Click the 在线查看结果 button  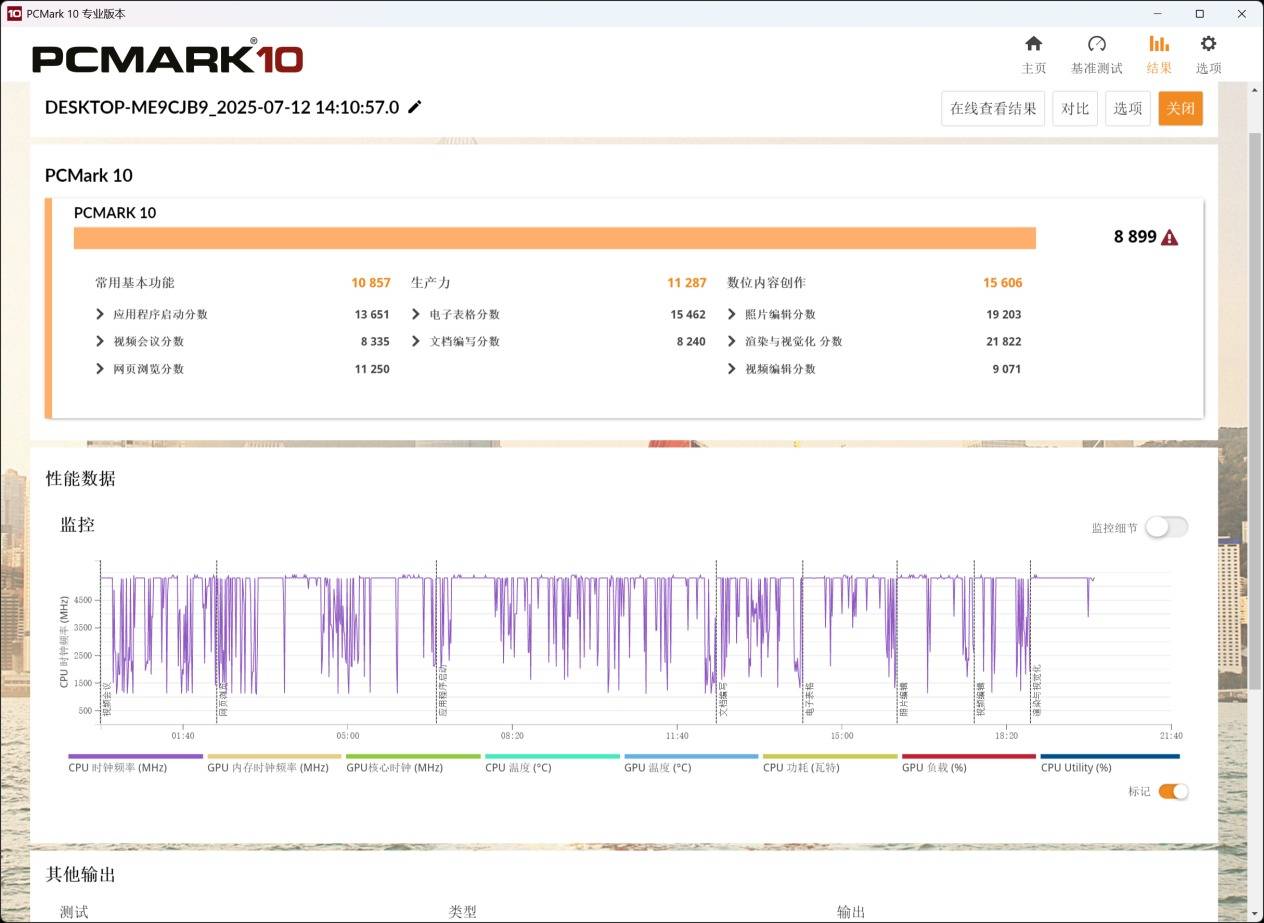pos(993,108)
